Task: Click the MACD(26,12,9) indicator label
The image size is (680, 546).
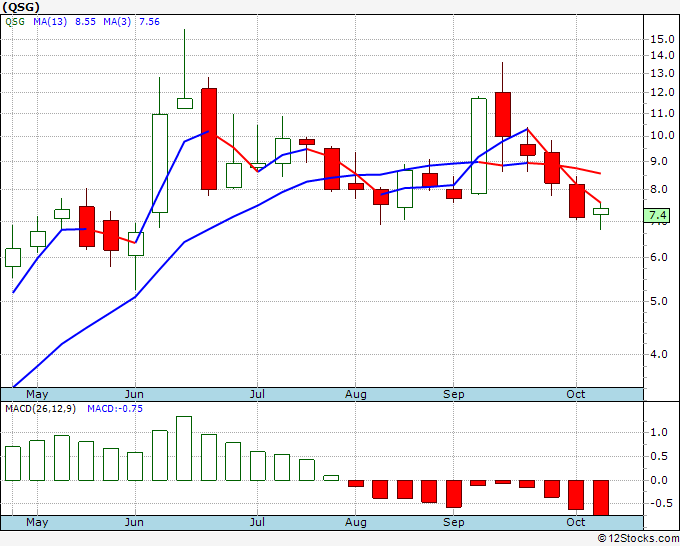Action: [x=40, y=409]
